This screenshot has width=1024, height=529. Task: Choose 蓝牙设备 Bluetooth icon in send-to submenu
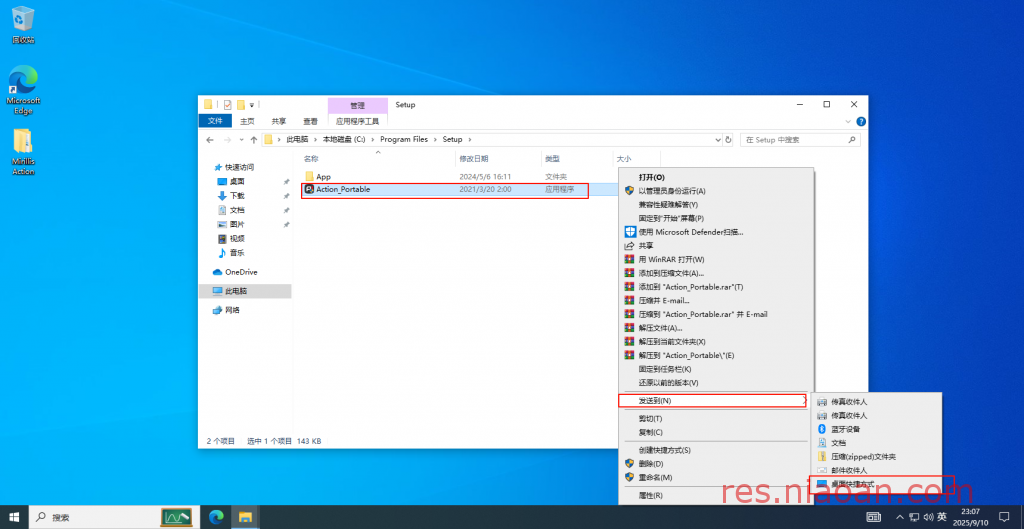coord(823,429)
